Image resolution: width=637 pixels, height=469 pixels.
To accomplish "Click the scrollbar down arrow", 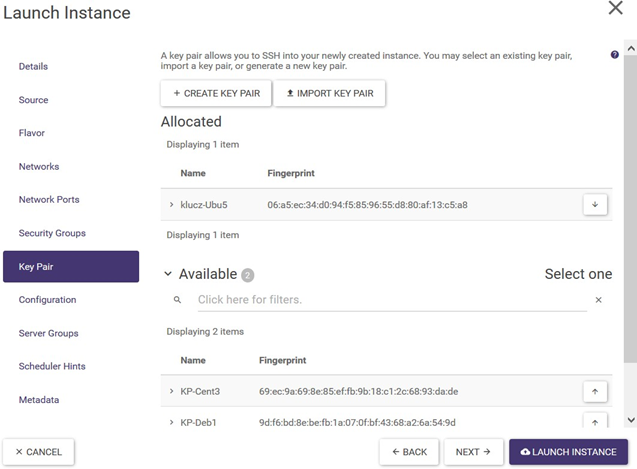I will [630, 420].
